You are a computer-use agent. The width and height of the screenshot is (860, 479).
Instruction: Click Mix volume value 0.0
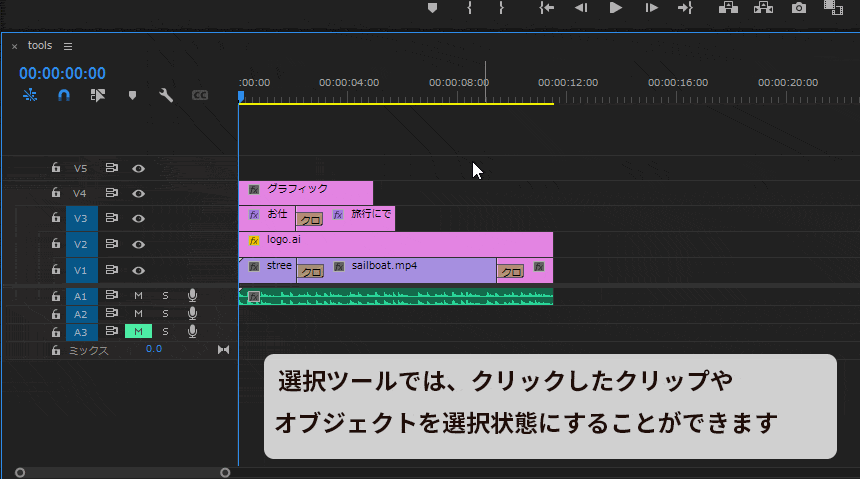pos(154,349)
